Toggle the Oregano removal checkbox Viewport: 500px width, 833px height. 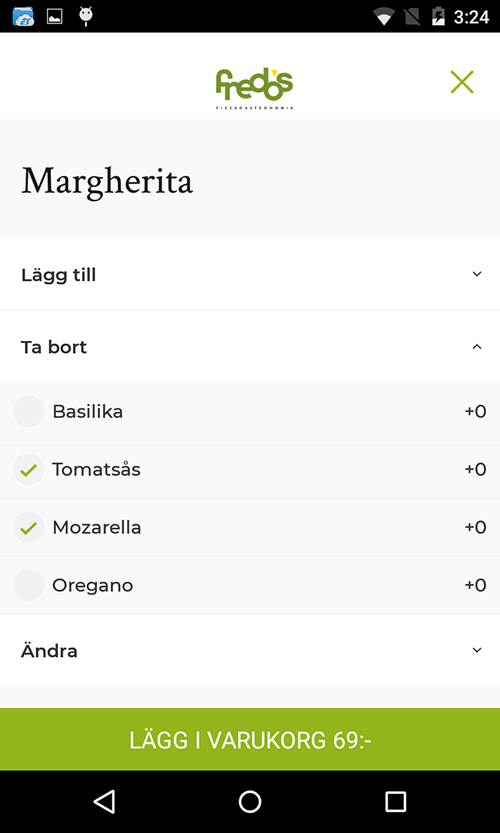(x=28, y=585)
